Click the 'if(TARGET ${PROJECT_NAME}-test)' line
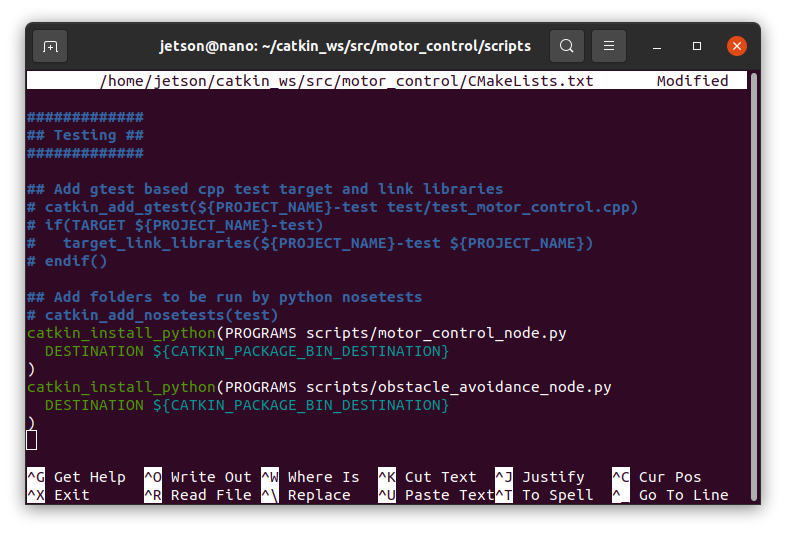Viewport: 786px width, 533px height. click(x=175, y=225)
